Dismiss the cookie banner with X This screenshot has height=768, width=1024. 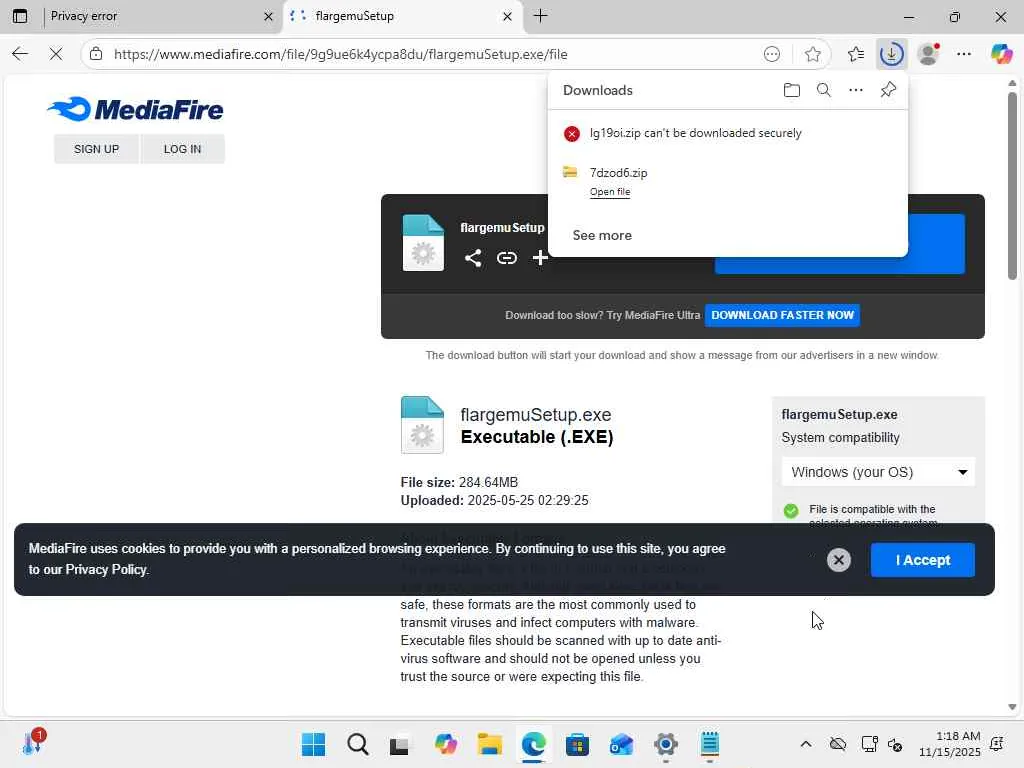pyautogui.click(x=839, y=560)
